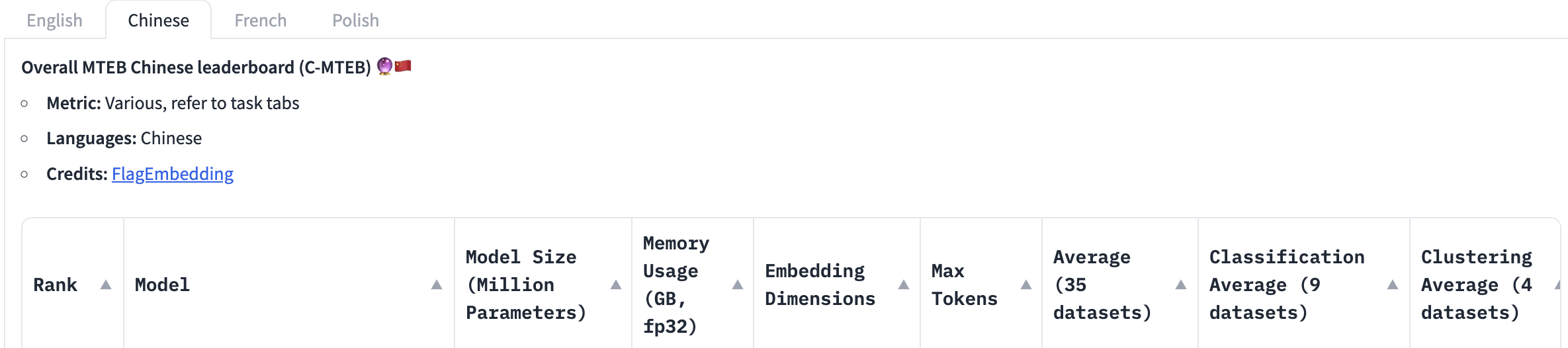Switch to the English tab
The width and height of the screenshot is (1568, 348).
54,21
